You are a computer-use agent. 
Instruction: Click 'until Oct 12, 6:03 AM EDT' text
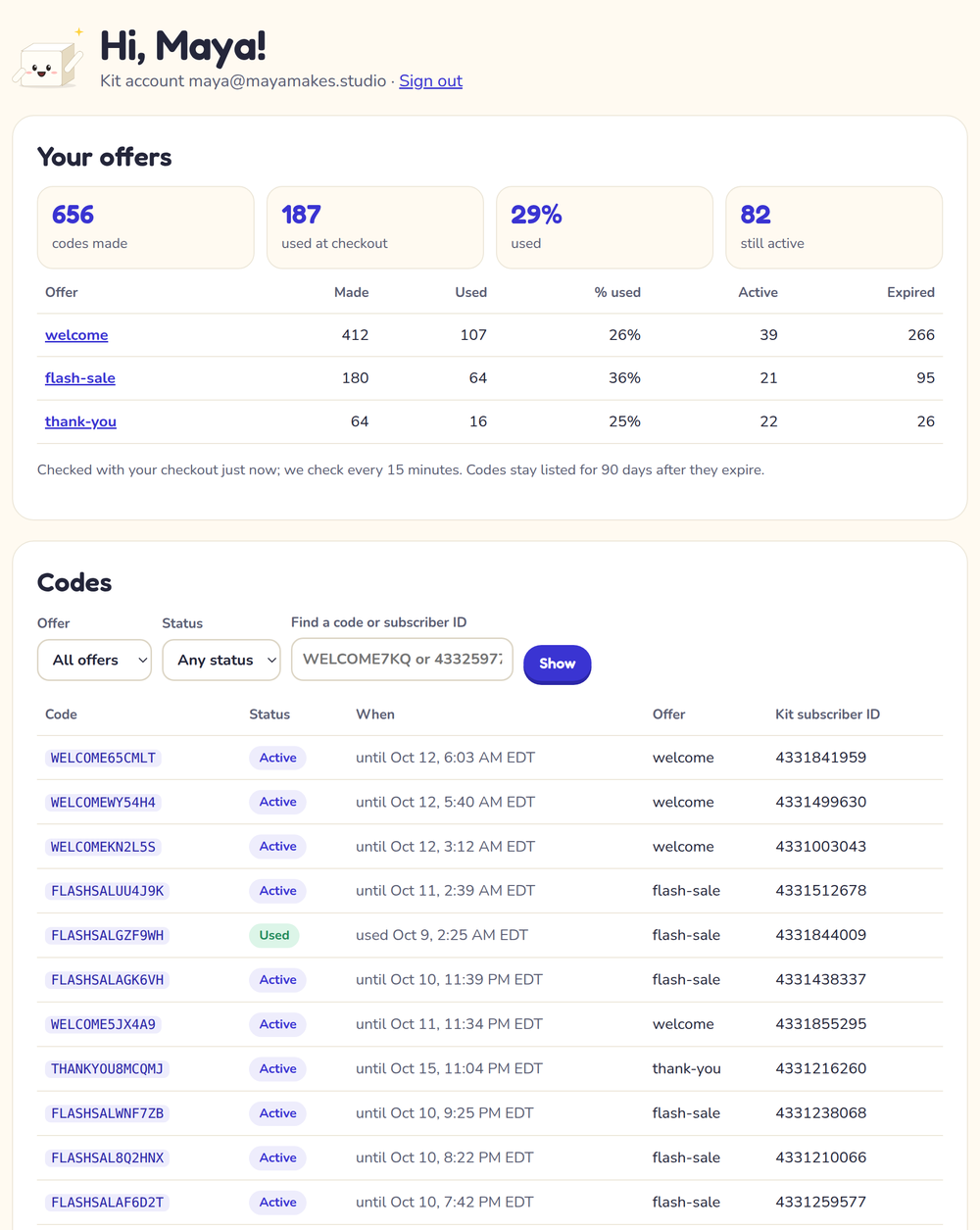pyautogui.click(x=445, y=758)
